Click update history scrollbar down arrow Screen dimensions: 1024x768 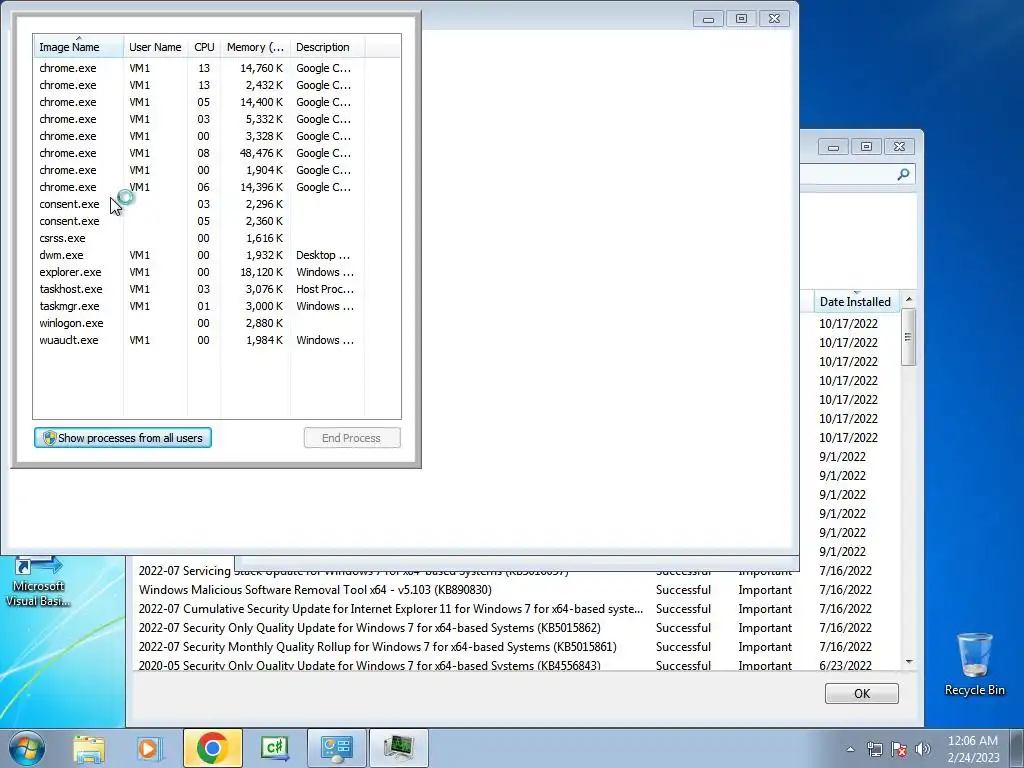[x=908, y=662]
